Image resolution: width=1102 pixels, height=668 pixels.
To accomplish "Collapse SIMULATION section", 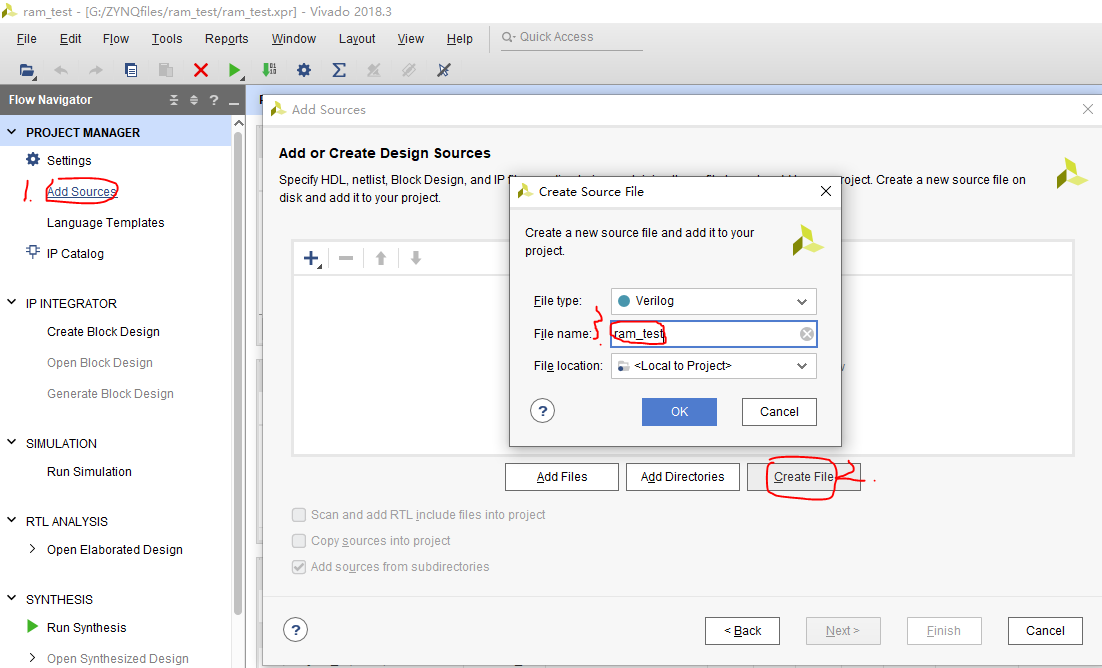I will coord(11,442).
